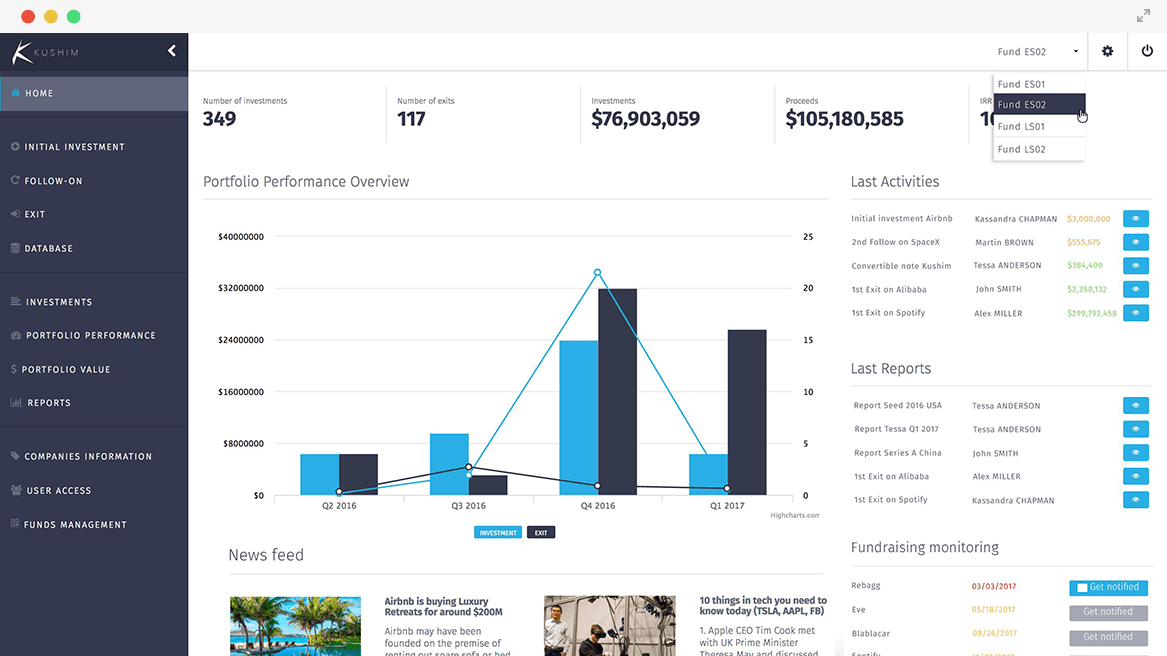1167x656 pixels.
Task: Open Portfolio Performance from the sidebar
Action: click(x=90, y=336)
